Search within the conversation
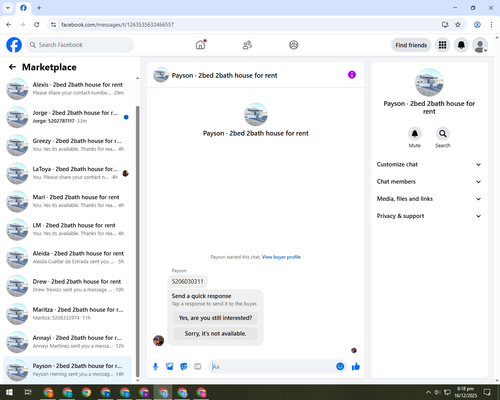Image resolution: width=500 pixels, height=400 pixels. pos(443,134)
